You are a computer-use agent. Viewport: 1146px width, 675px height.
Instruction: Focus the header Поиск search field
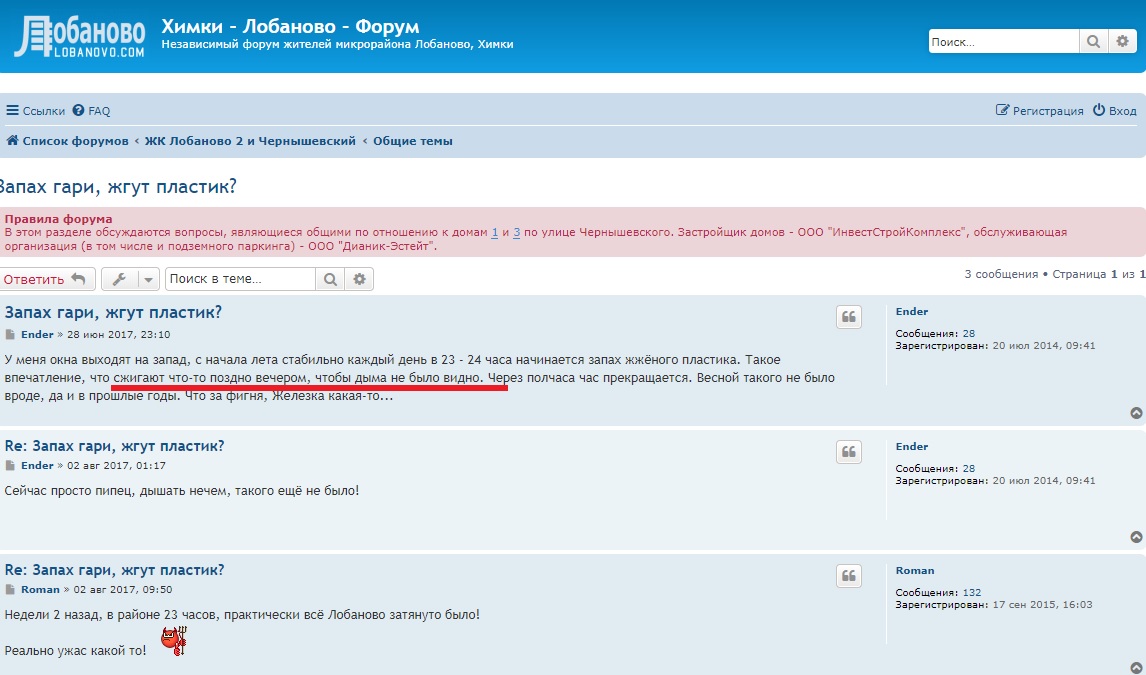tap(1003, 42)
